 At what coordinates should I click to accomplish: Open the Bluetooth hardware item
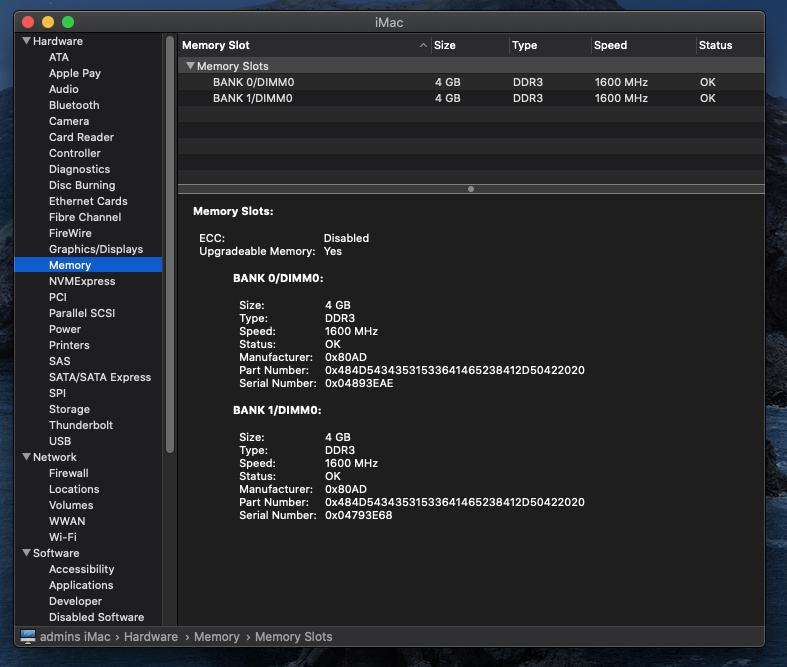74,105
